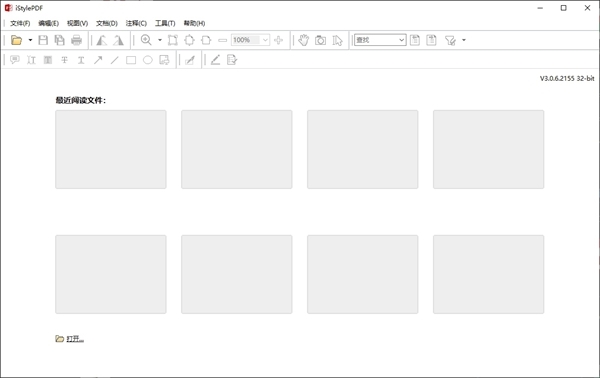
Task: Open the 文件(F) menu
Action: [20, 23]
